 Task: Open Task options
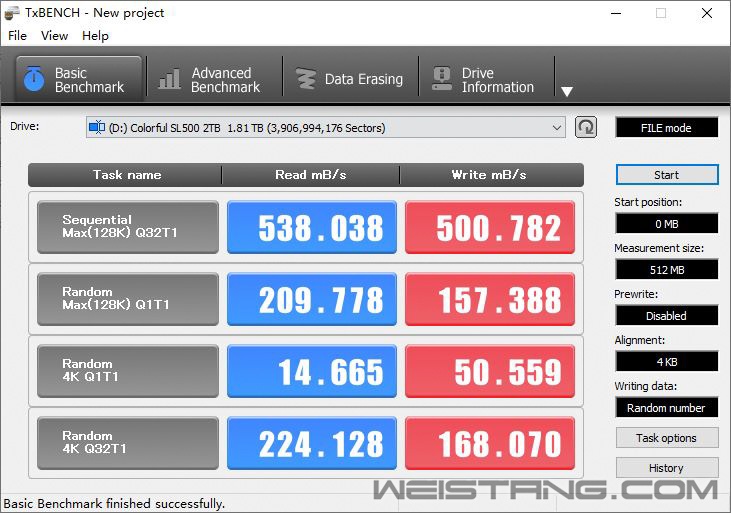point(666,438)
